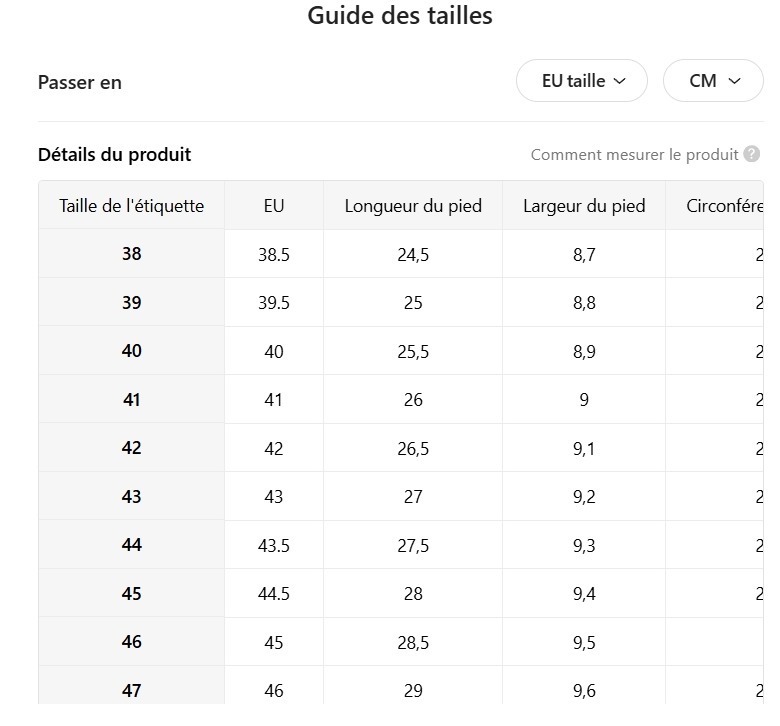This screenshot has height=726, width=780.
Task: Select label size 46 row
Action: 132,642
